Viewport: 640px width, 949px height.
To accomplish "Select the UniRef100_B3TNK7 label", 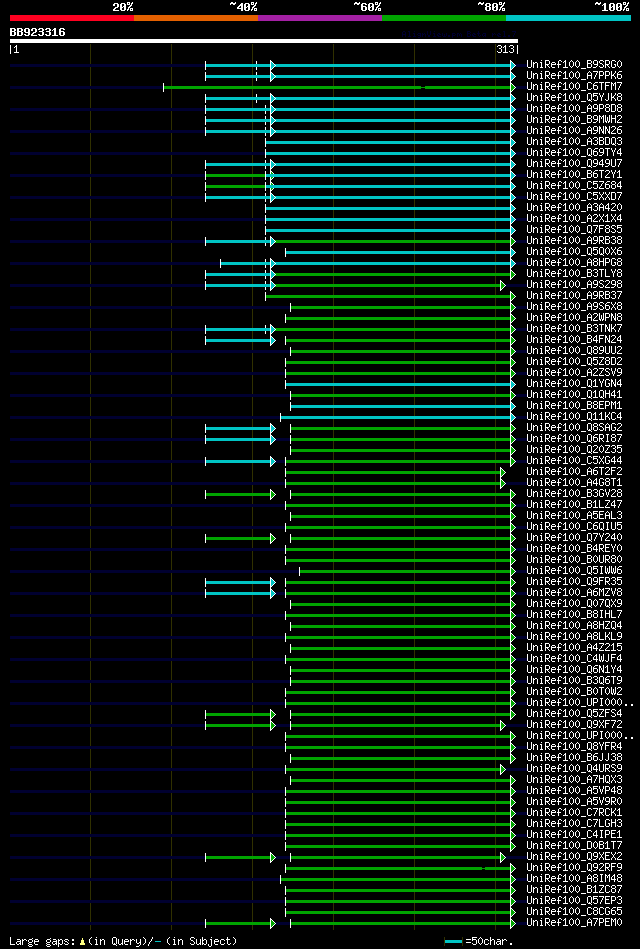I will pyautogui.click(x=575, y=329).
